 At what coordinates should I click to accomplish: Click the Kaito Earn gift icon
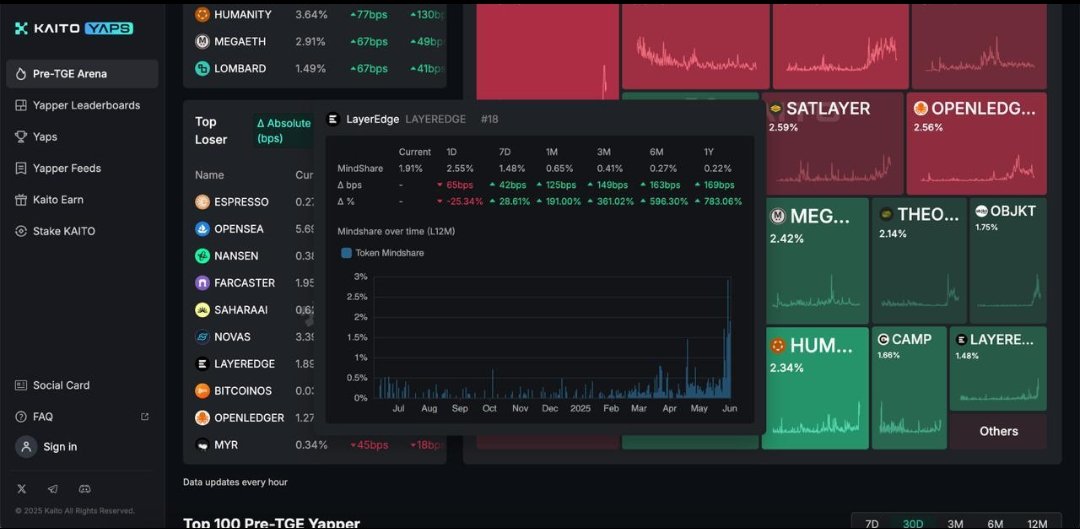21,200
